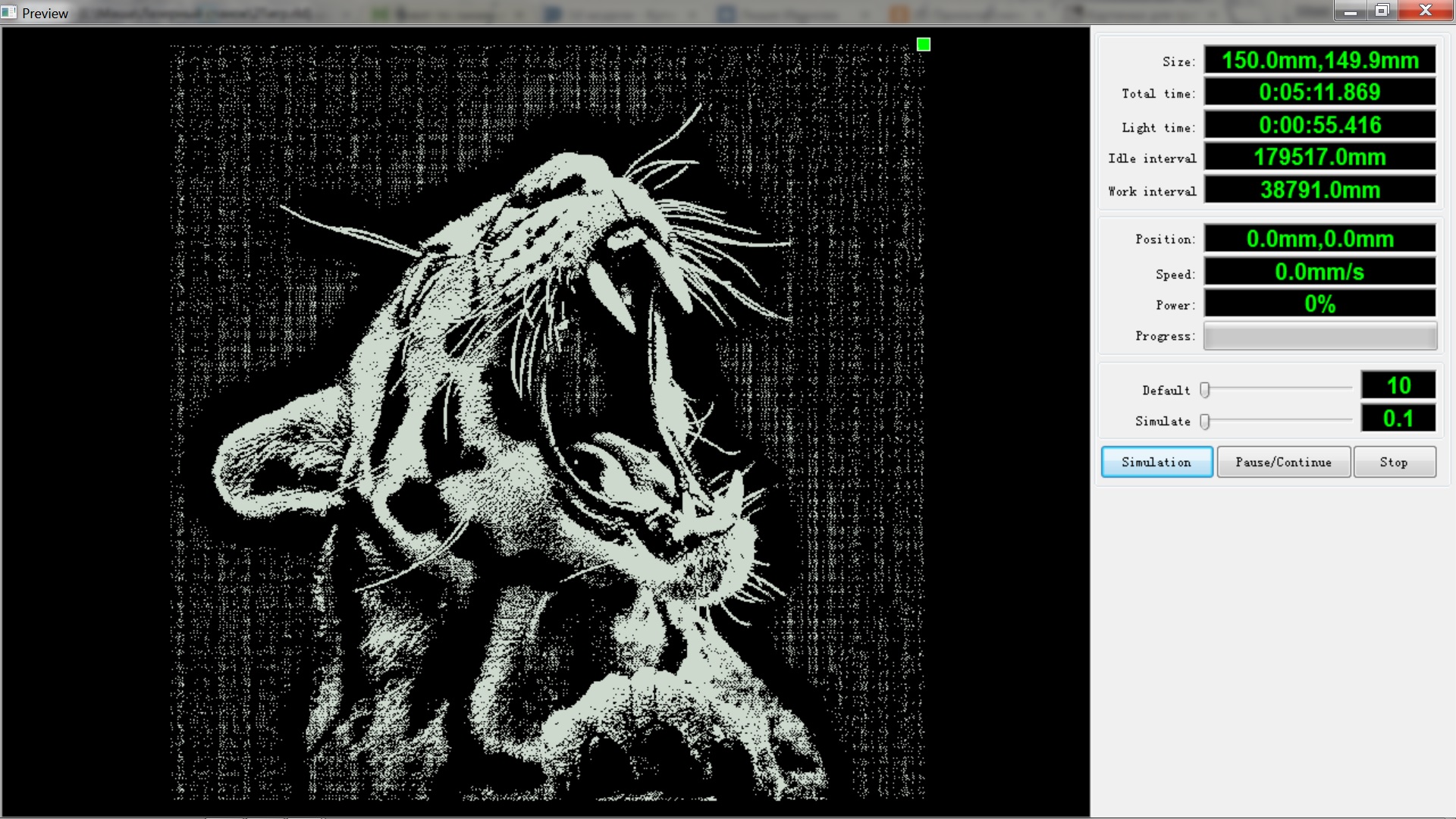Start the Simulation button
The image size is (1456, 819).
[1156, 462]
